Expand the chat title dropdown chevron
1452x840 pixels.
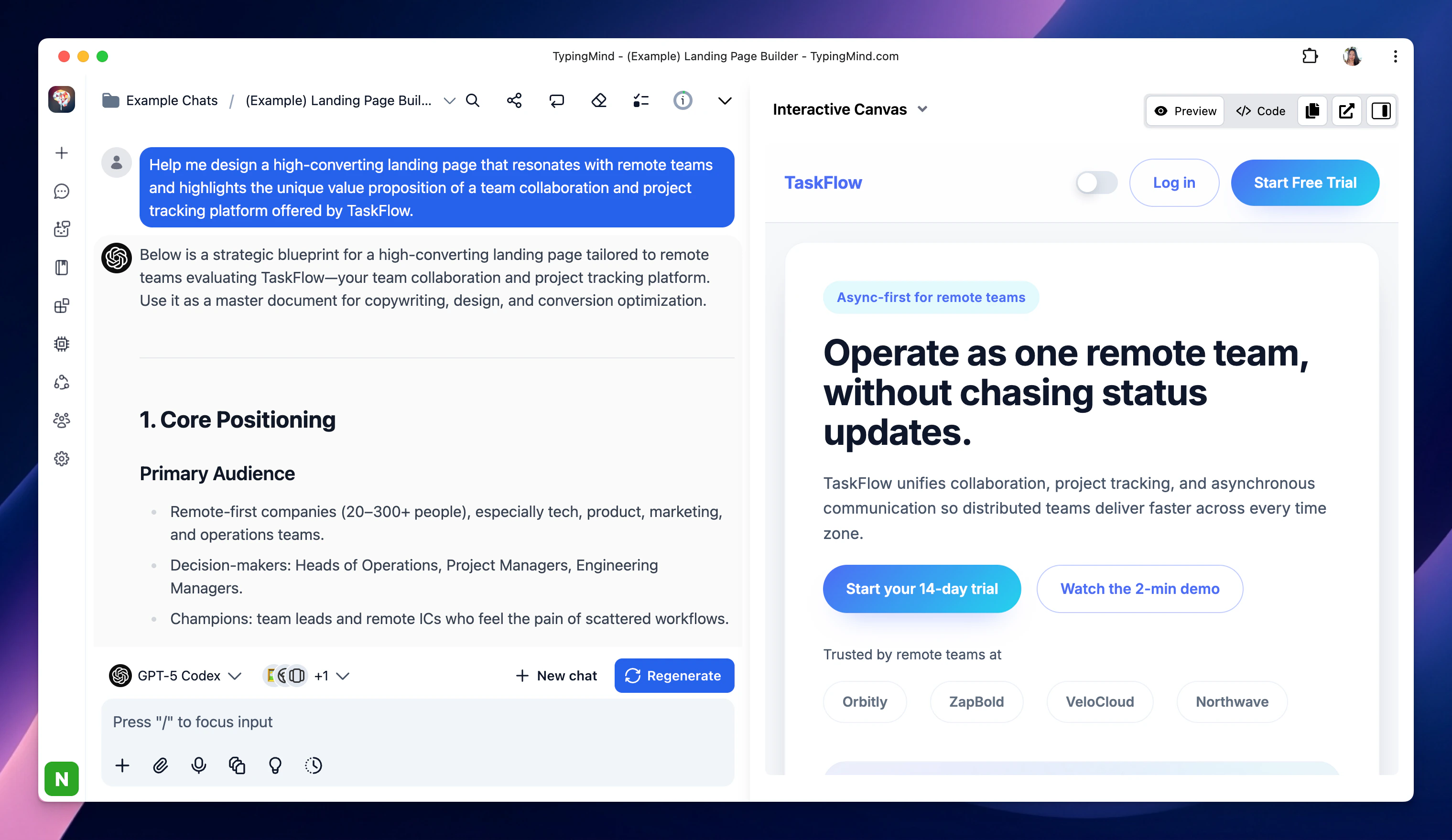tap(449, 101)
